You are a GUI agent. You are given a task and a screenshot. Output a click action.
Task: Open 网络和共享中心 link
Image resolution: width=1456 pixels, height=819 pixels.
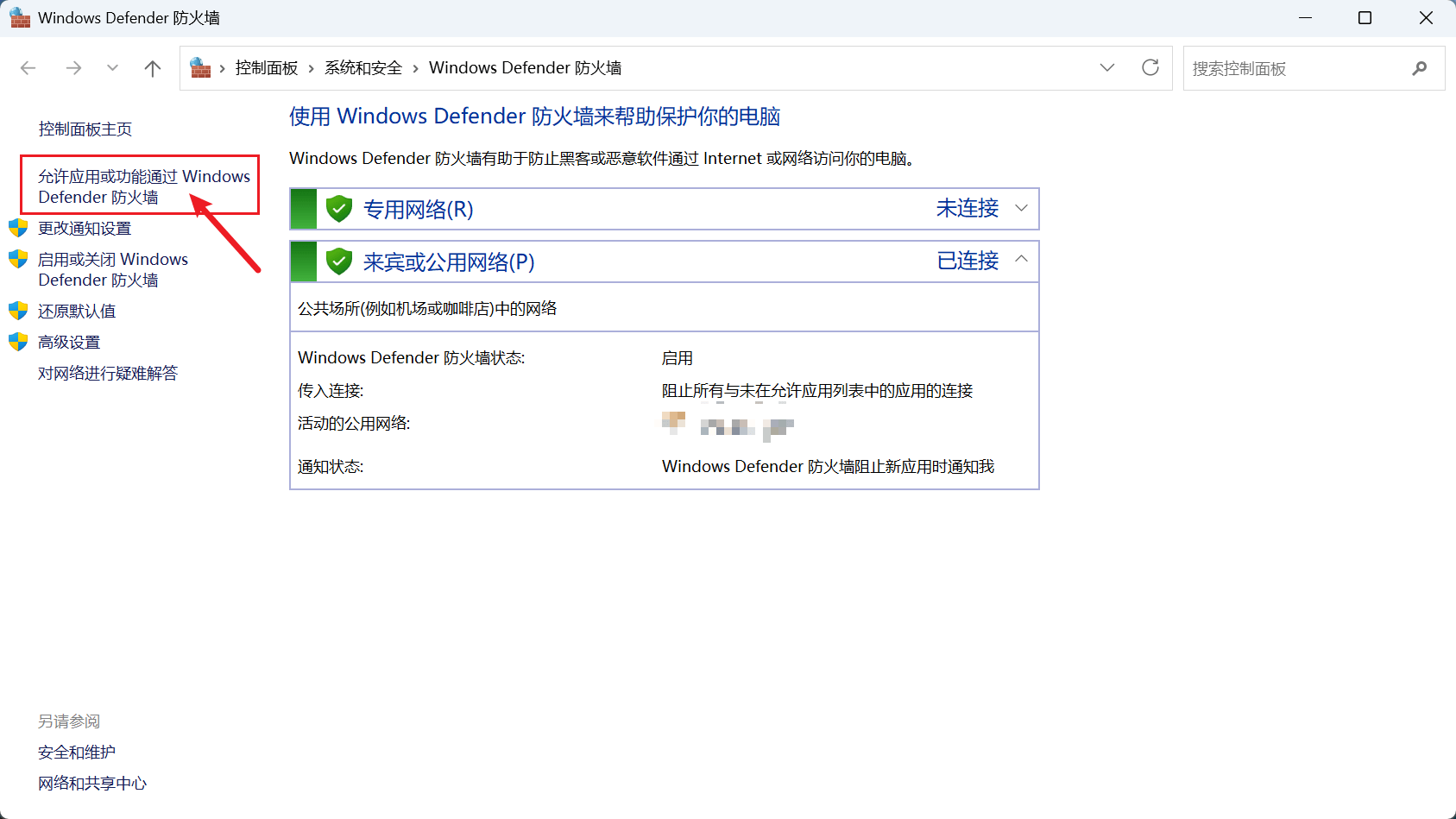[92, 784]
